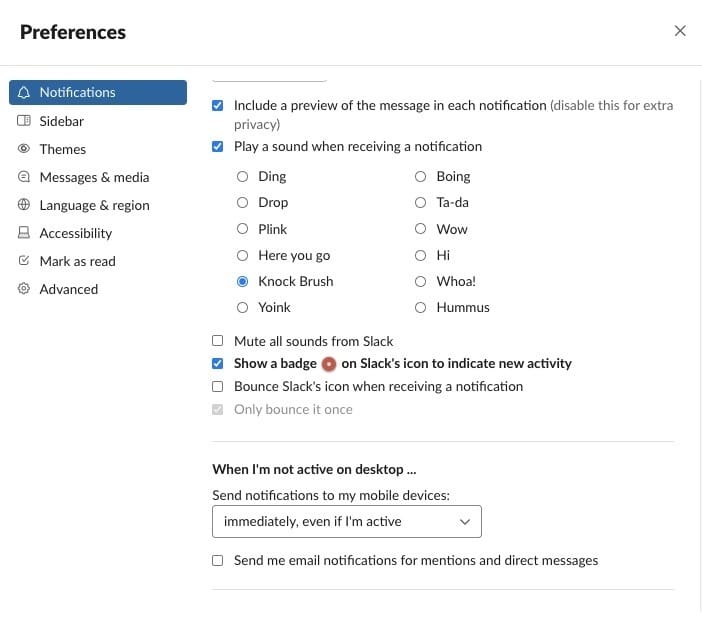
Task: Enable email notifications for mentions checkbox
Action: point(218,561)
